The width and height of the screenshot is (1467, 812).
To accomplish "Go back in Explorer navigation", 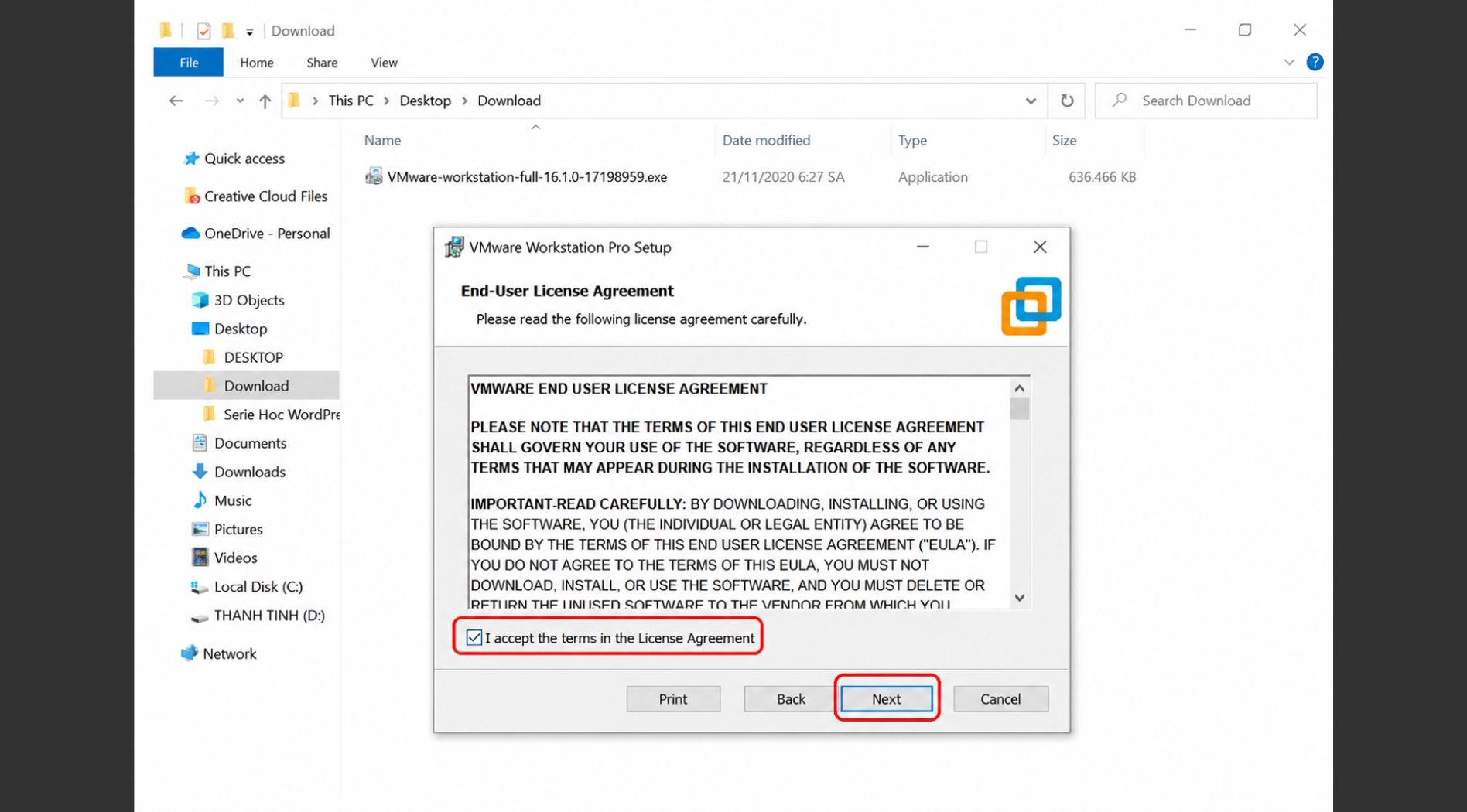I will (176, 101).
